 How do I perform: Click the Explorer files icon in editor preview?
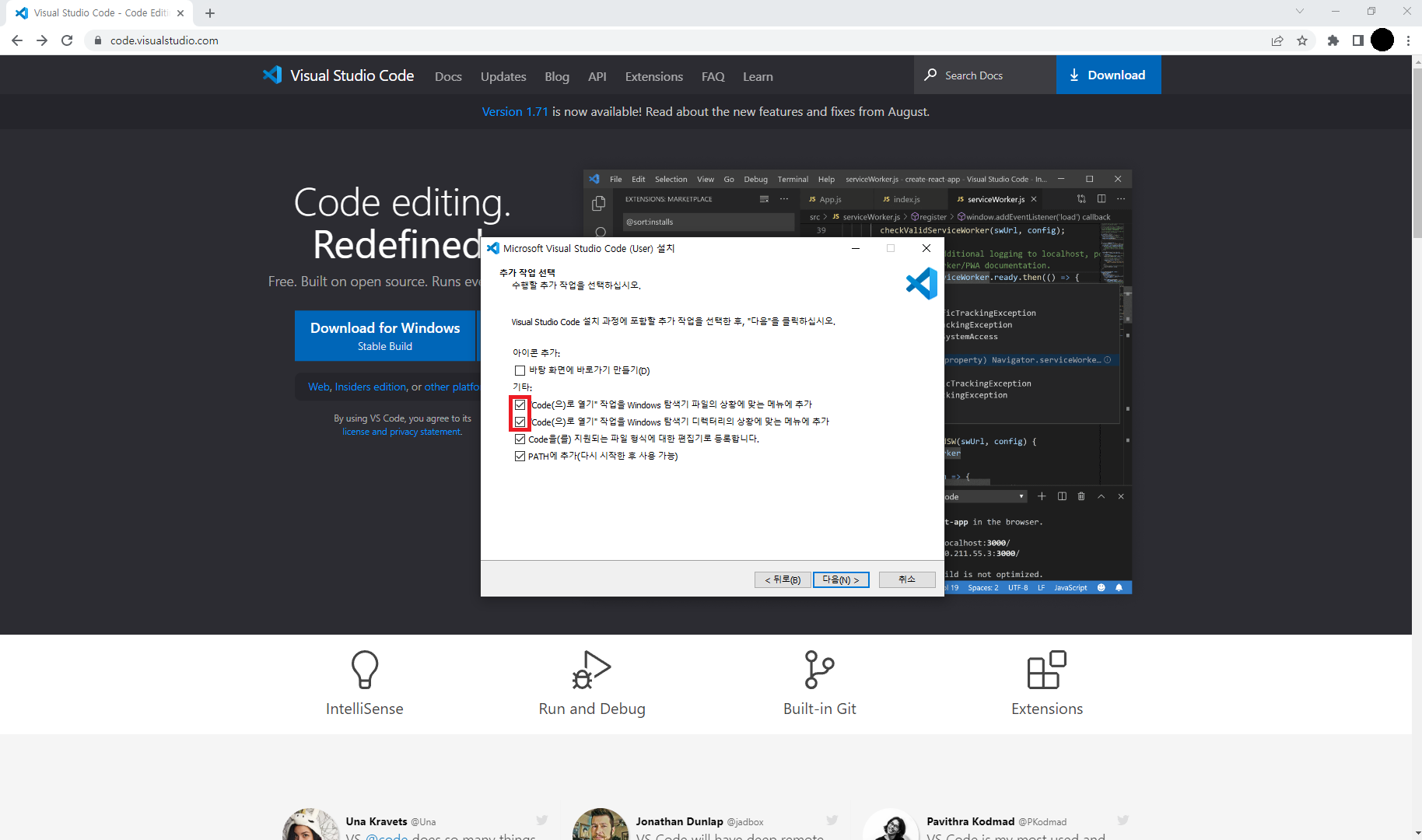[598, 204]
